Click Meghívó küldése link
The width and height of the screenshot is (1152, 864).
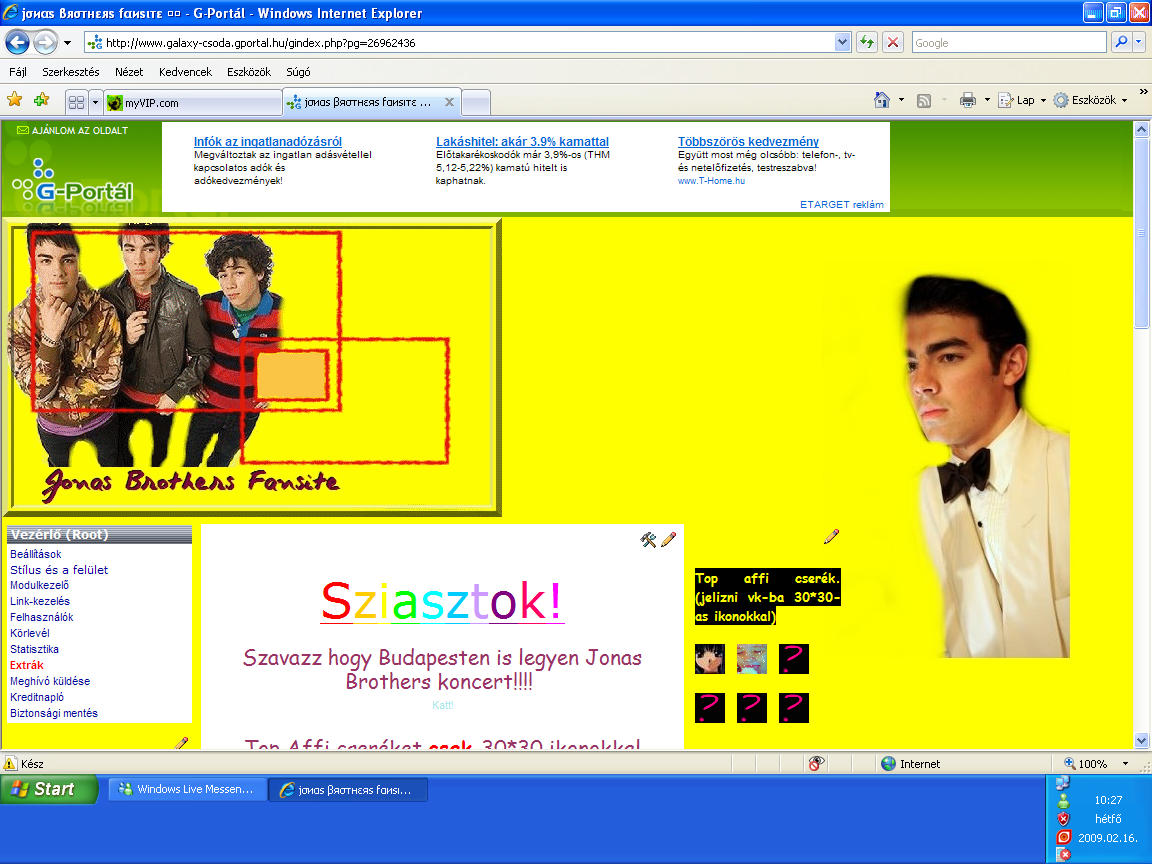coord(50,681)
